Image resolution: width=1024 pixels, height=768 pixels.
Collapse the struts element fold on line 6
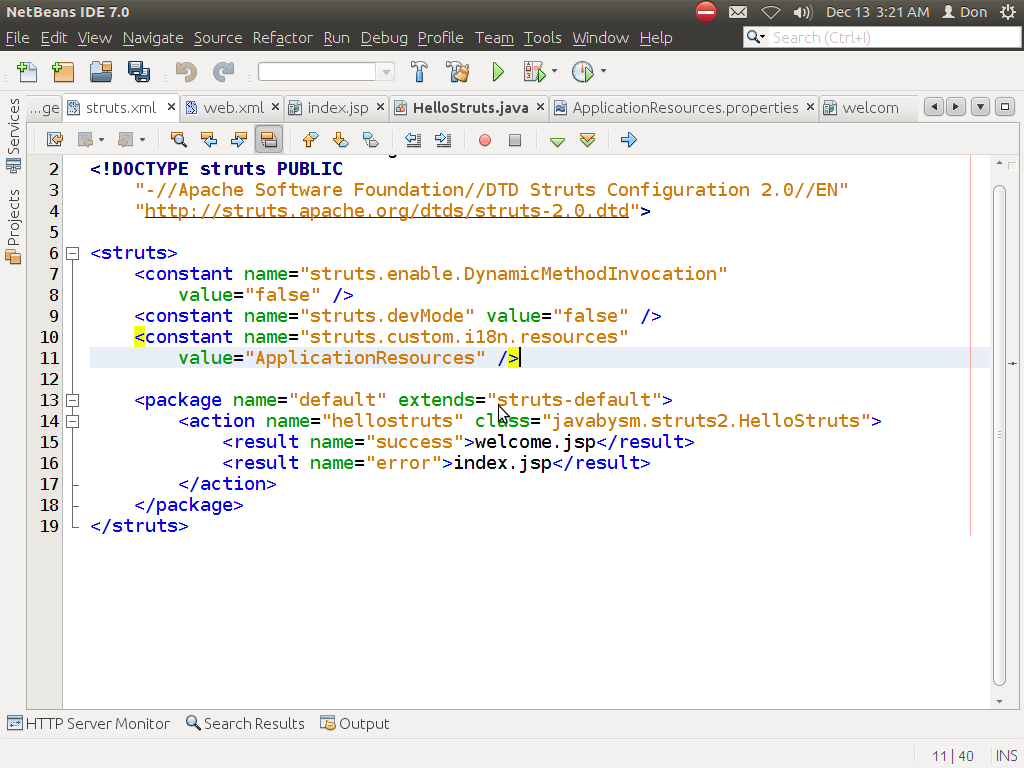pyautogui.click(x=72, y=253)
